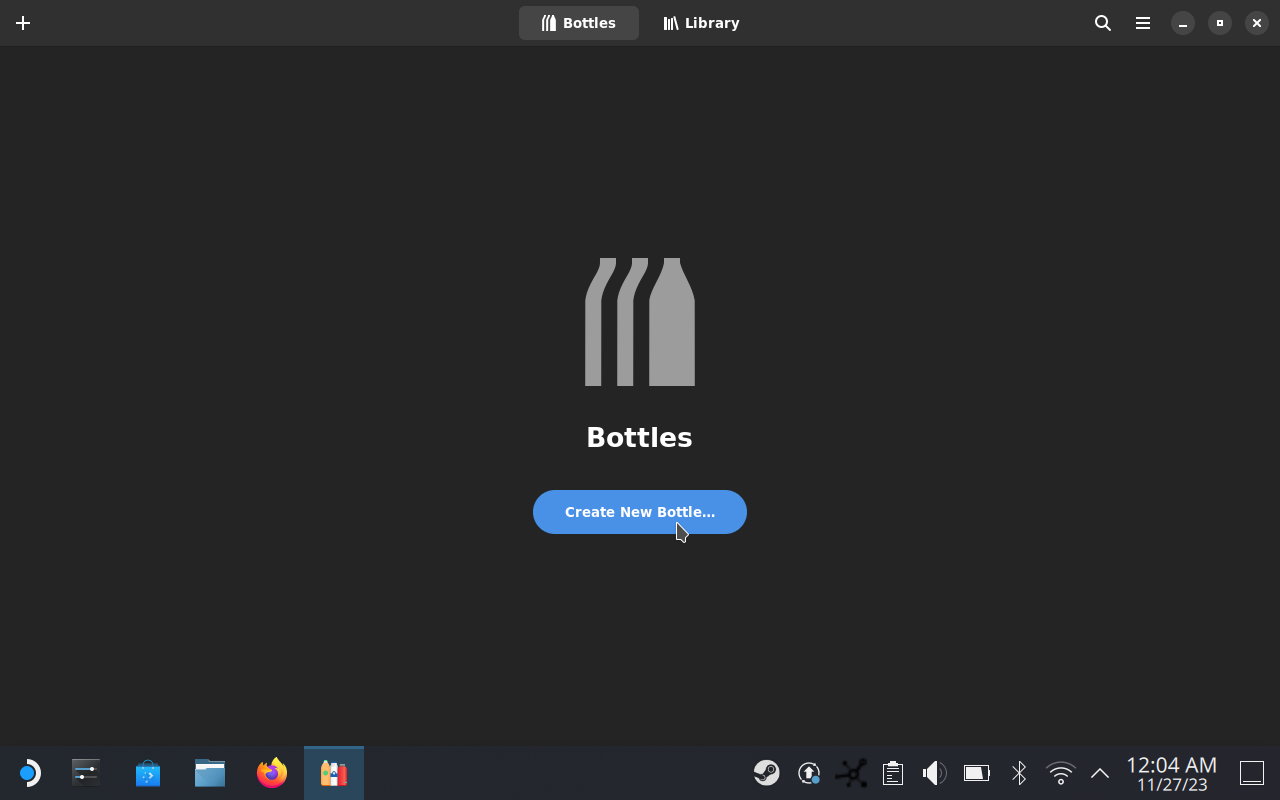
Task: Switch to the Bottles tab
Action: point(579,23)
